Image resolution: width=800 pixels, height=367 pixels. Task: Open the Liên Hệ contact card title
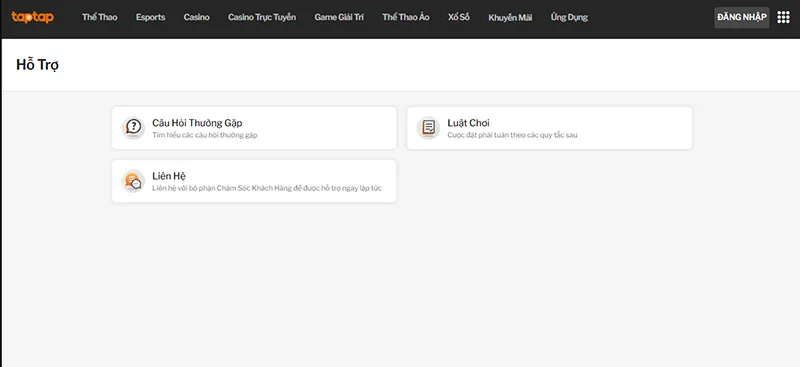[x=169, y=176]
